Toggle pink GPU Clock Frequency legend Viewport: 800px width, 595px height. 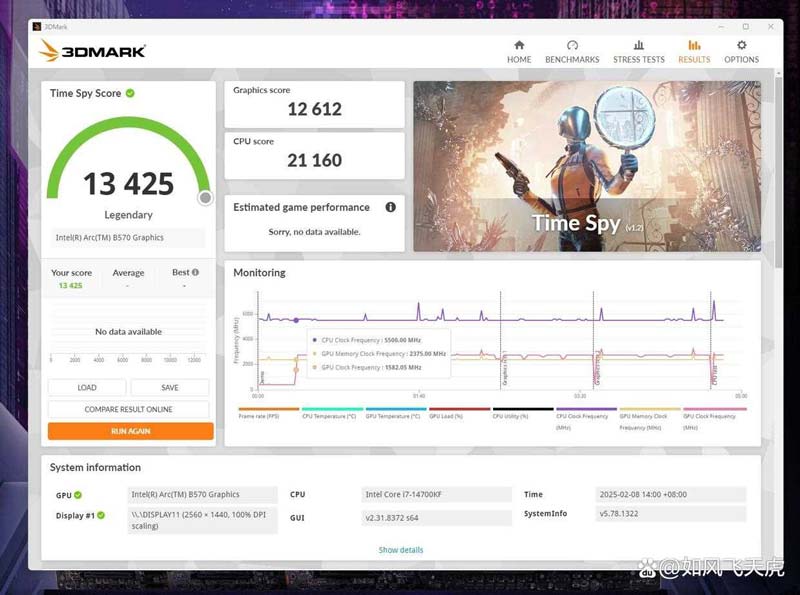714,418
